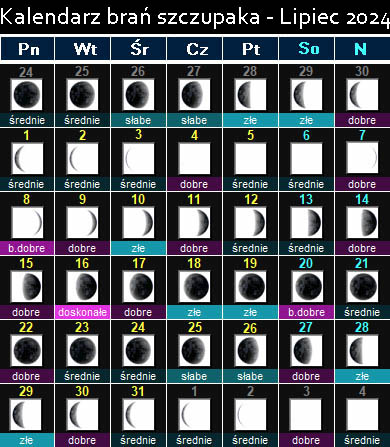
Task: Select the moon icon under yellow date 26
Action: pyautogui.click(x=250, y=350)
